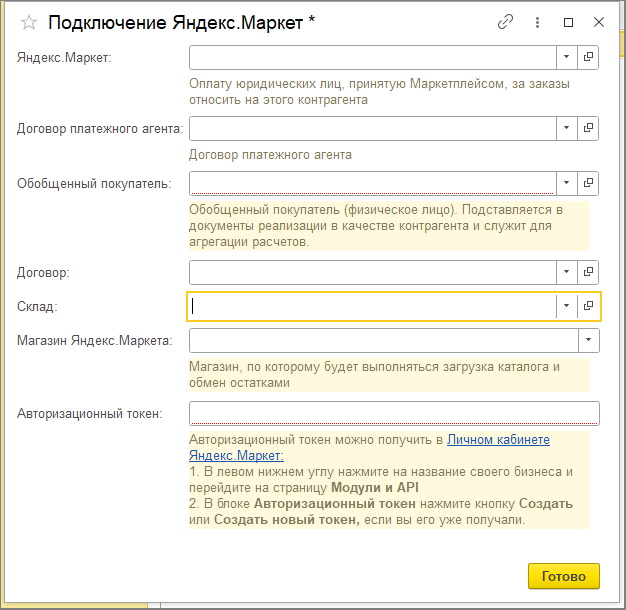Close the Подключение Яндекс.Маркет dialog
Image resolution: width=626 pixels, height=610 pixels.
click(x=598, y=22)
